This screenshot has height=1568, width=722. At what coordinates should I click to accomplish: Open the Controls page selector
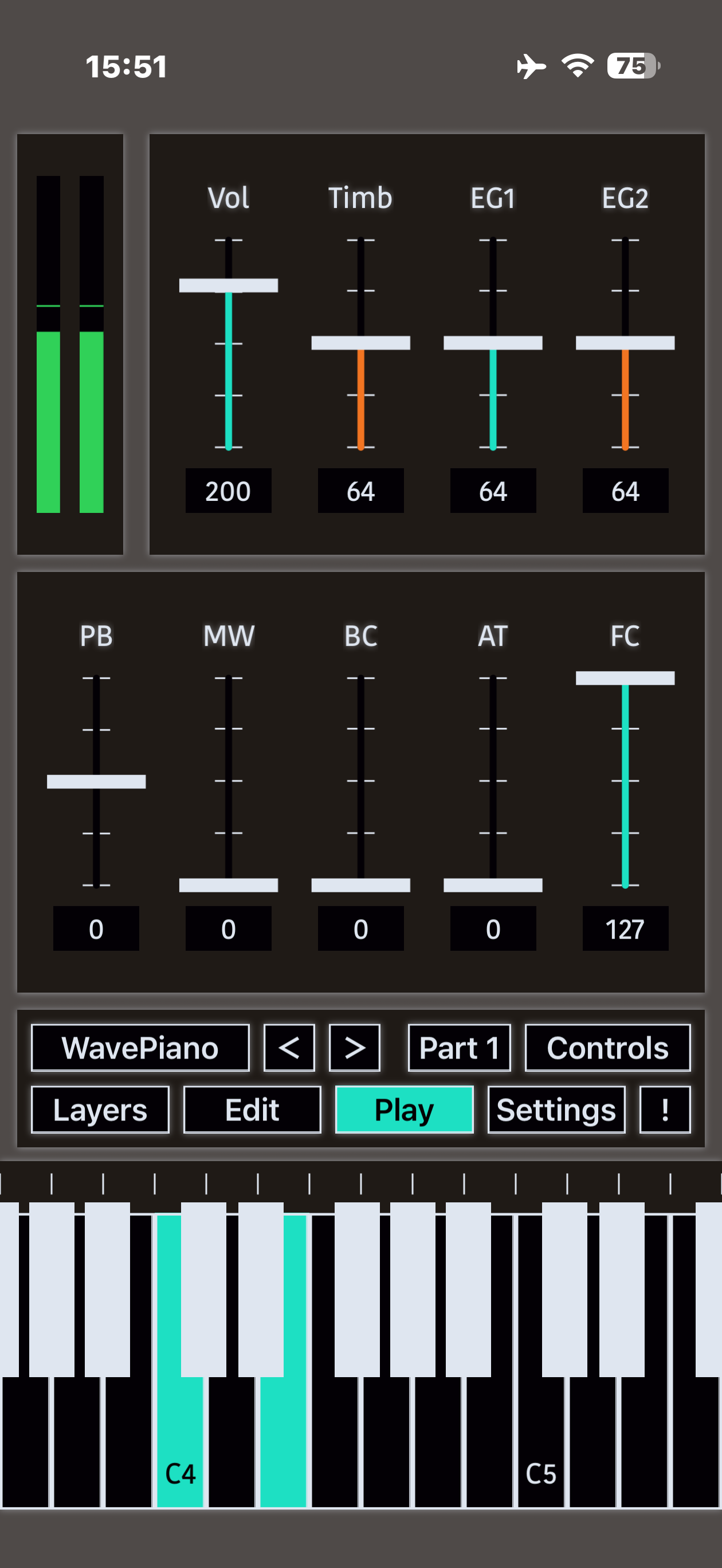point(607,1048)
